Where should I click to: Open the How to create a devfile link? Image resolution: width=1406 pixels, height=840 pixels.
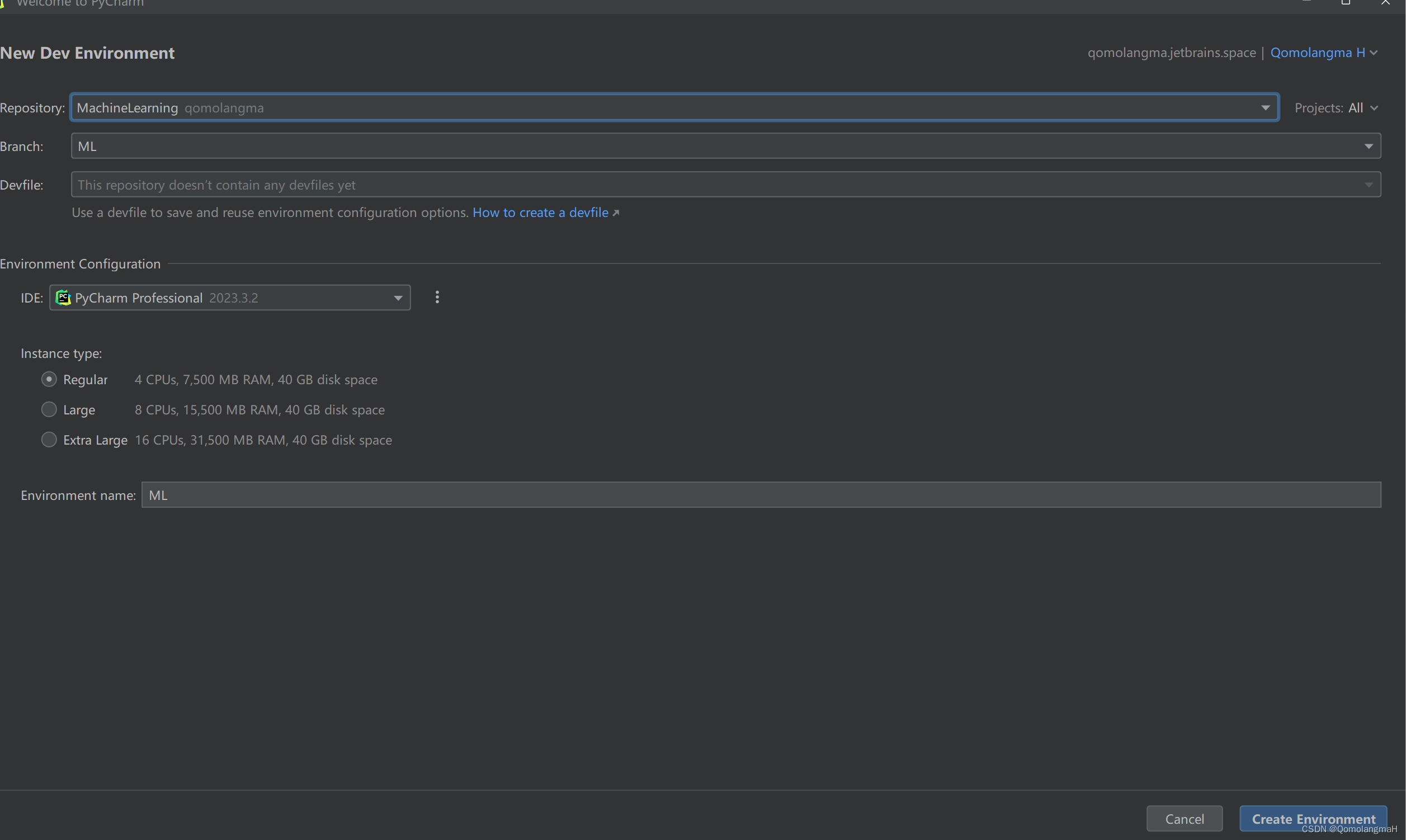[x=540, y=213]
